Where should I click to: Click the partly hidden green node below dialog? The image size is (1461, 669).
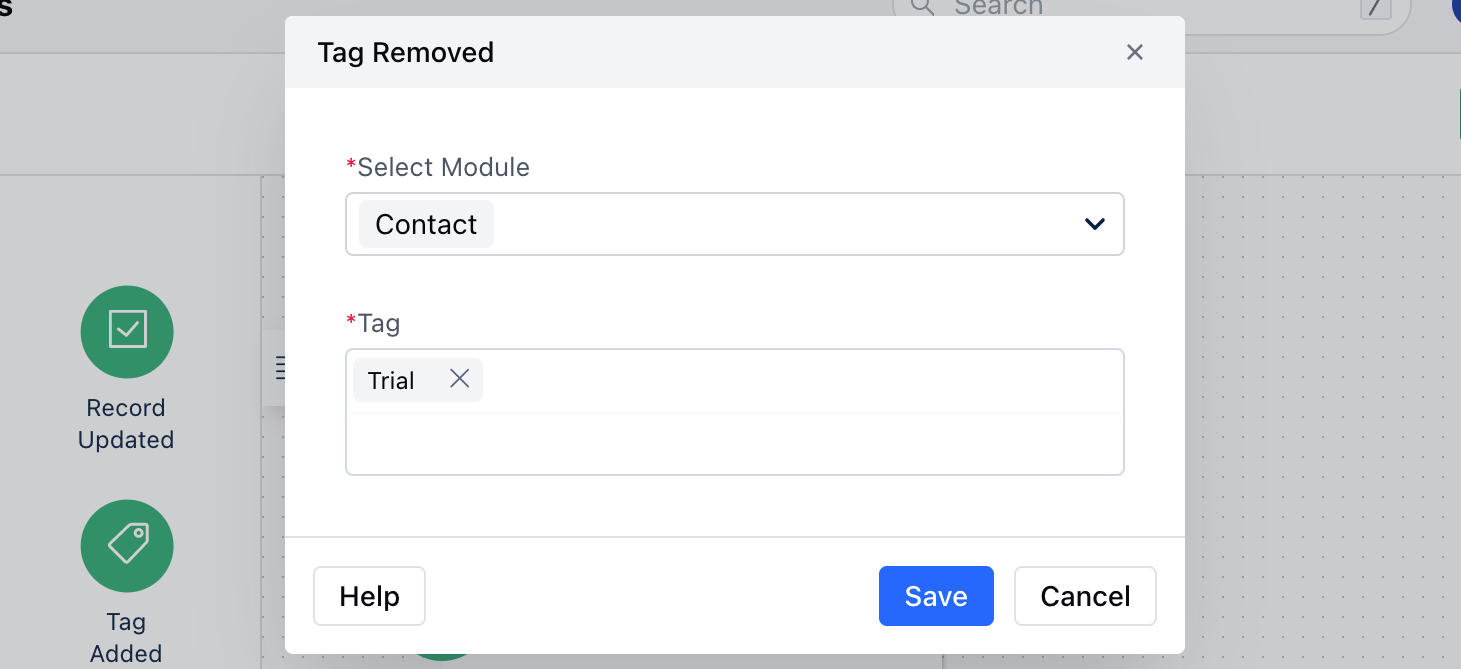click(x=441, y=657)
